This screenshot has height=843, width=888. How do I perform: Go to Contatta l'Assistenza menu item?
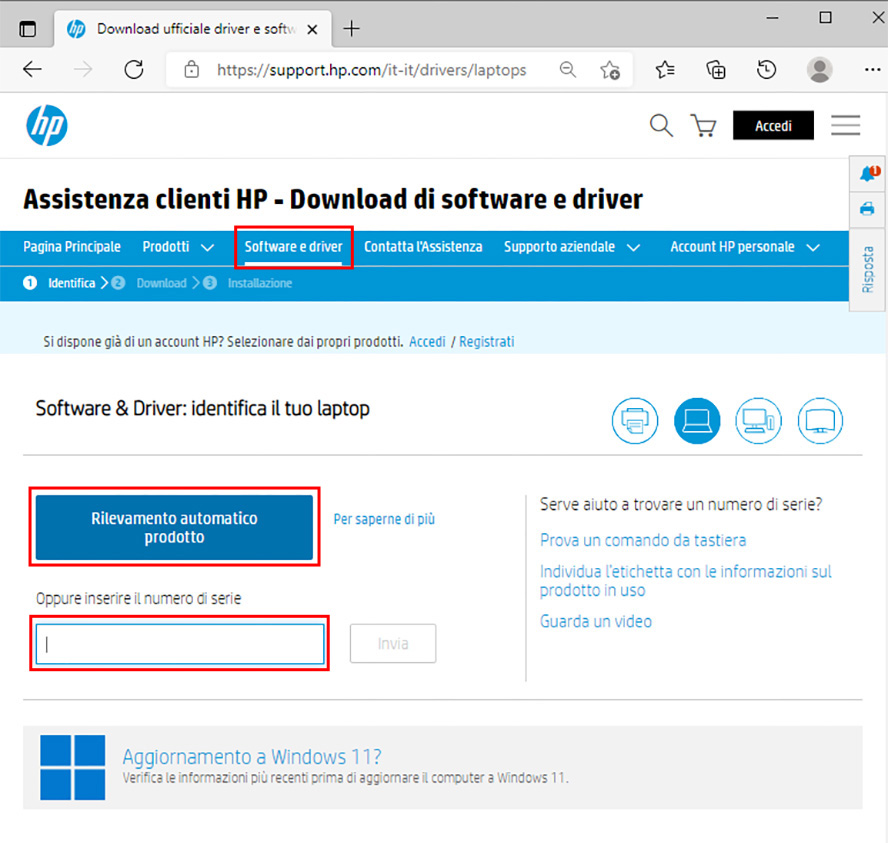pos(423,247)
